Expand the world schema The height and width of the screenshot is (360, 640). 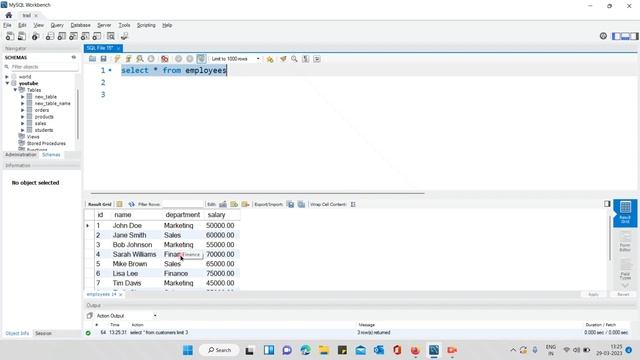point(7,77)
